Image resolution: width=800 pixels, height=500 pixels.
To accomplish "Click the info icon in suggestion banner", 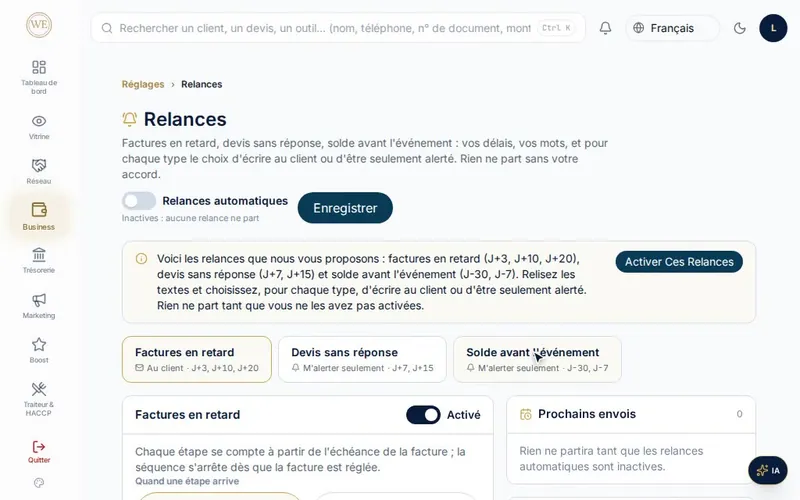I will [x=141, y=259].
